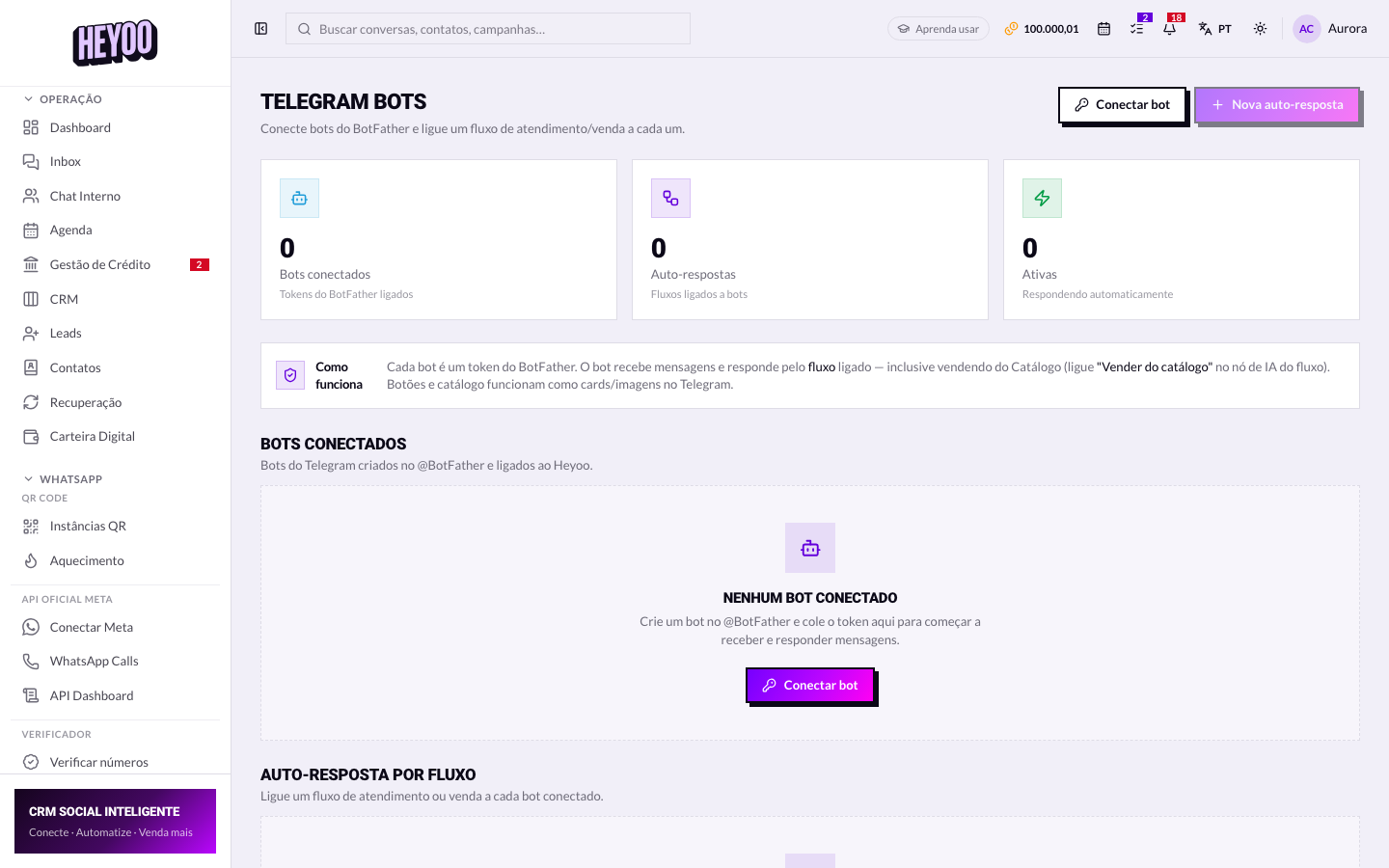Viewport: 1389px width, 868px height.
Task: Click the robot icon above Nenhum bot conectado
Action: click(810, 548)
